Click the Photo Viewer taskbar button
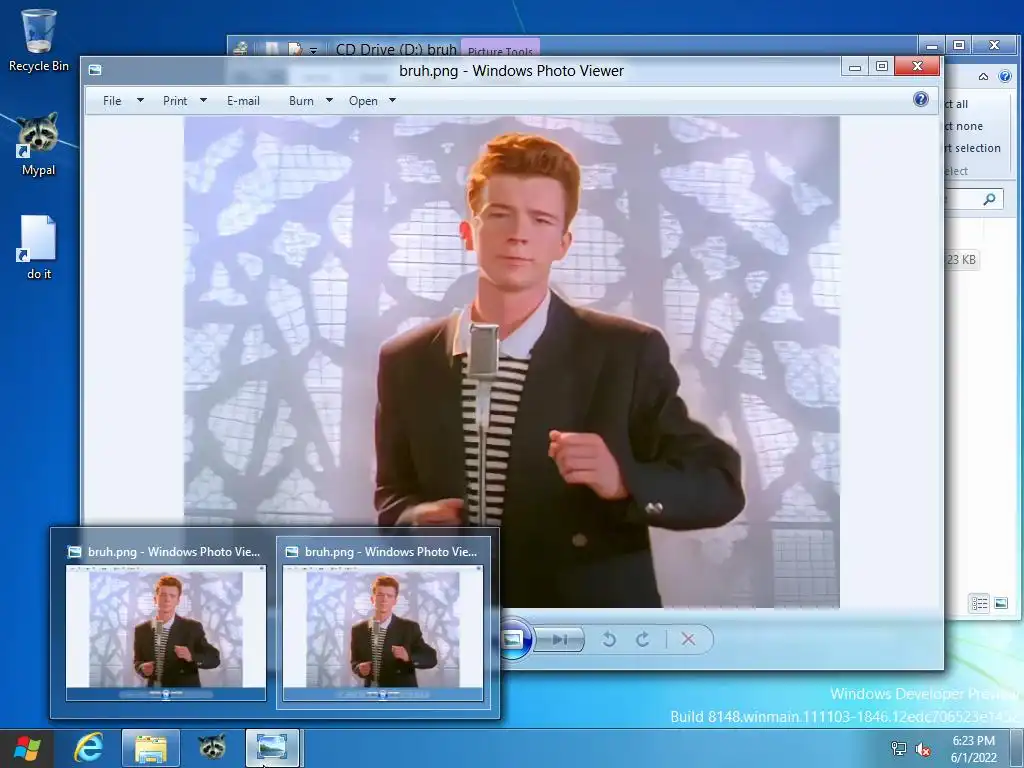 pyautogui.click(x=272, y=748)
